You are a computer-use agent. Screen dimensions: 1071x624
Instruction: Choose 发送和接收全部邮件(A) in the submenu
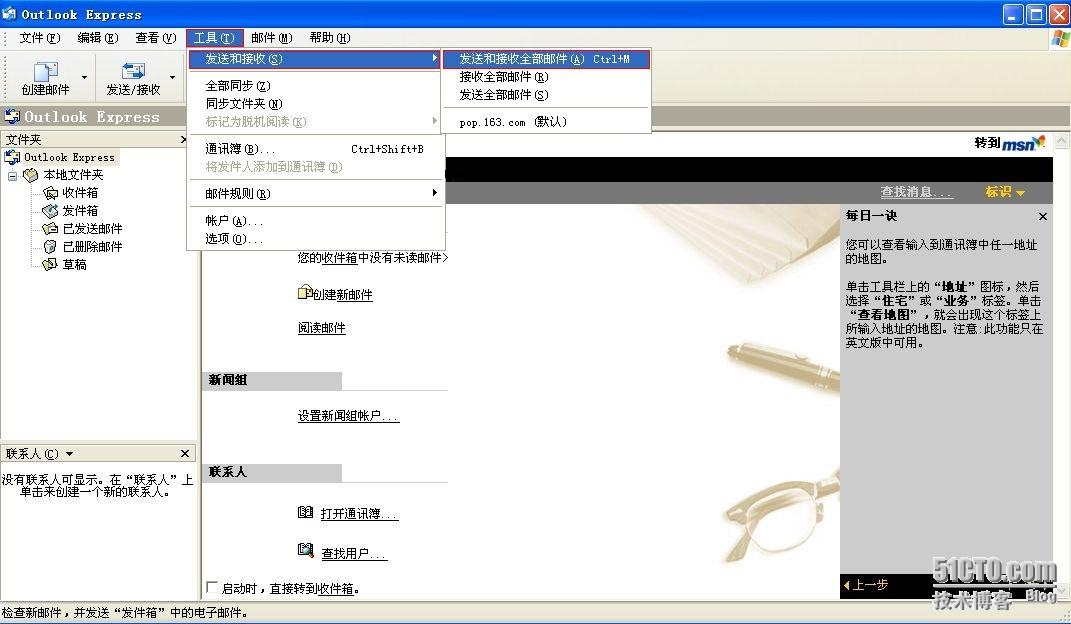[x=546, y=59]
